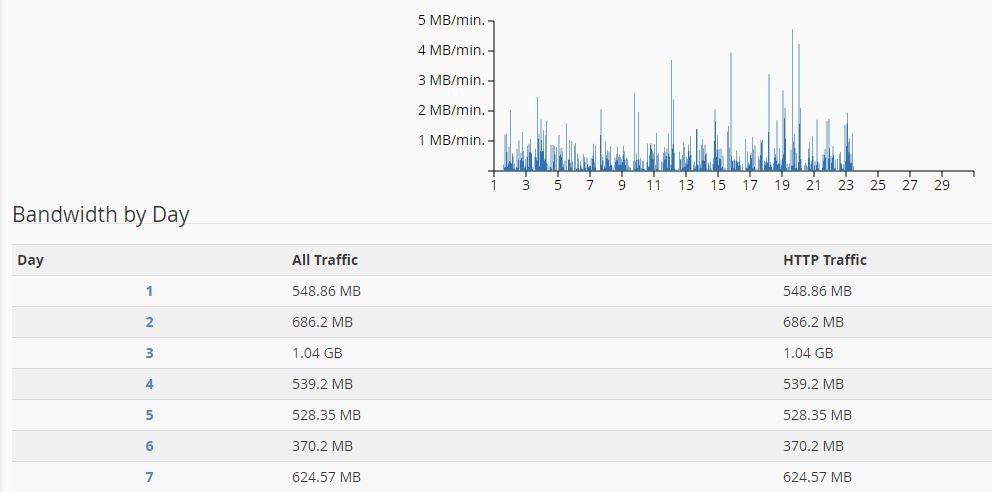This screenshot has height=492, width=992.
Task: Select All Traffic value 686.2 MB
Action: coord(322,323)
